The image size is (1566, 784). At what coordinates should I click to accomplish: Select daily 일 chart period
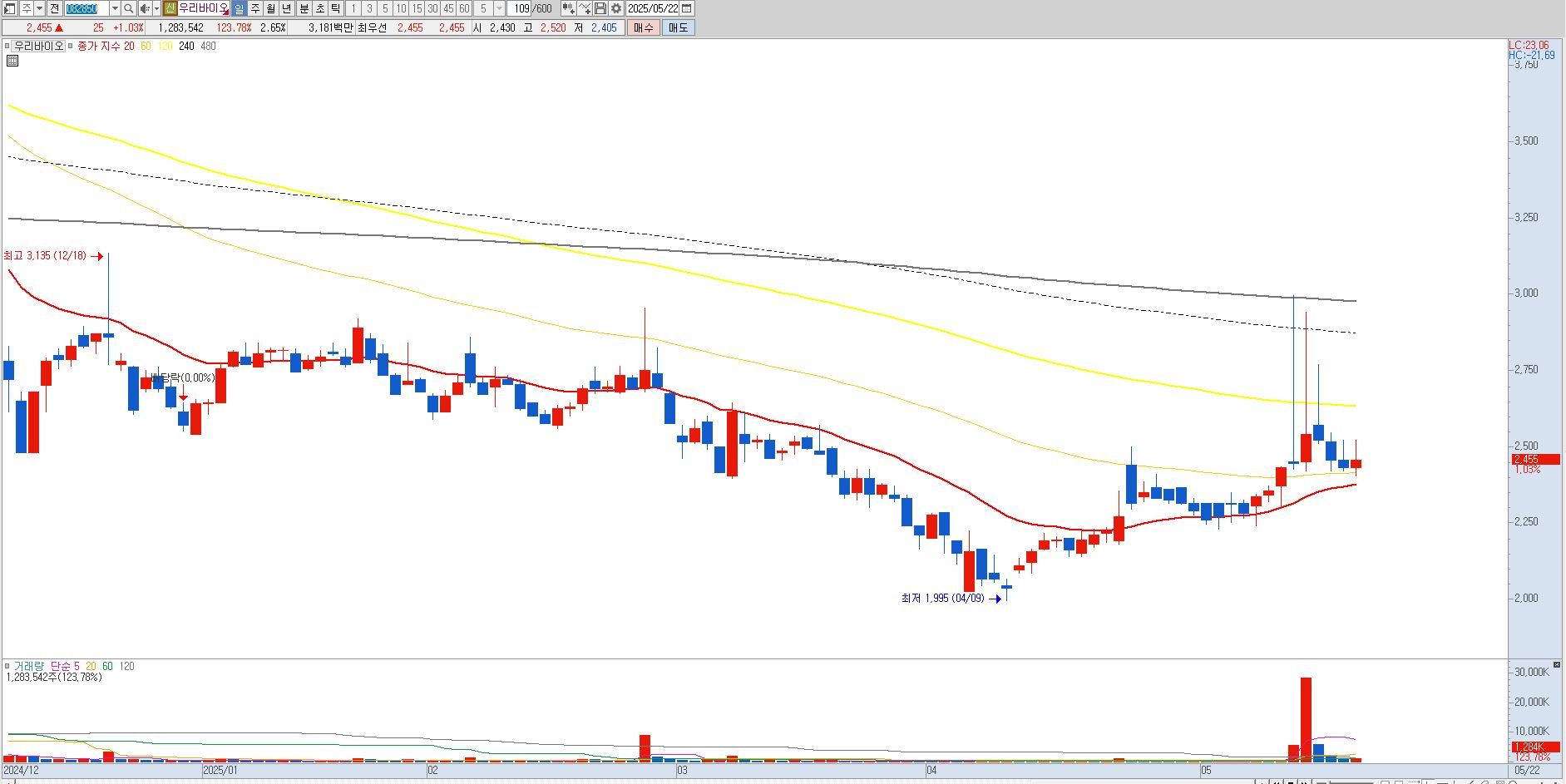tap(239, 8)
